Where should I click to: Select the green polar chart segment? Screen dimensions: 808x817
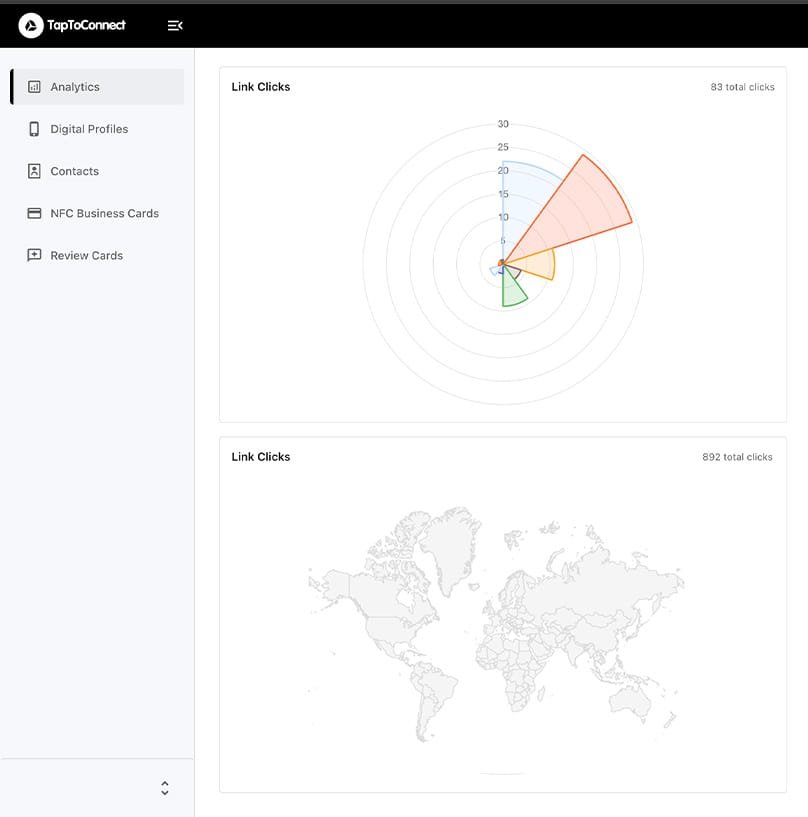coord(512,290)
